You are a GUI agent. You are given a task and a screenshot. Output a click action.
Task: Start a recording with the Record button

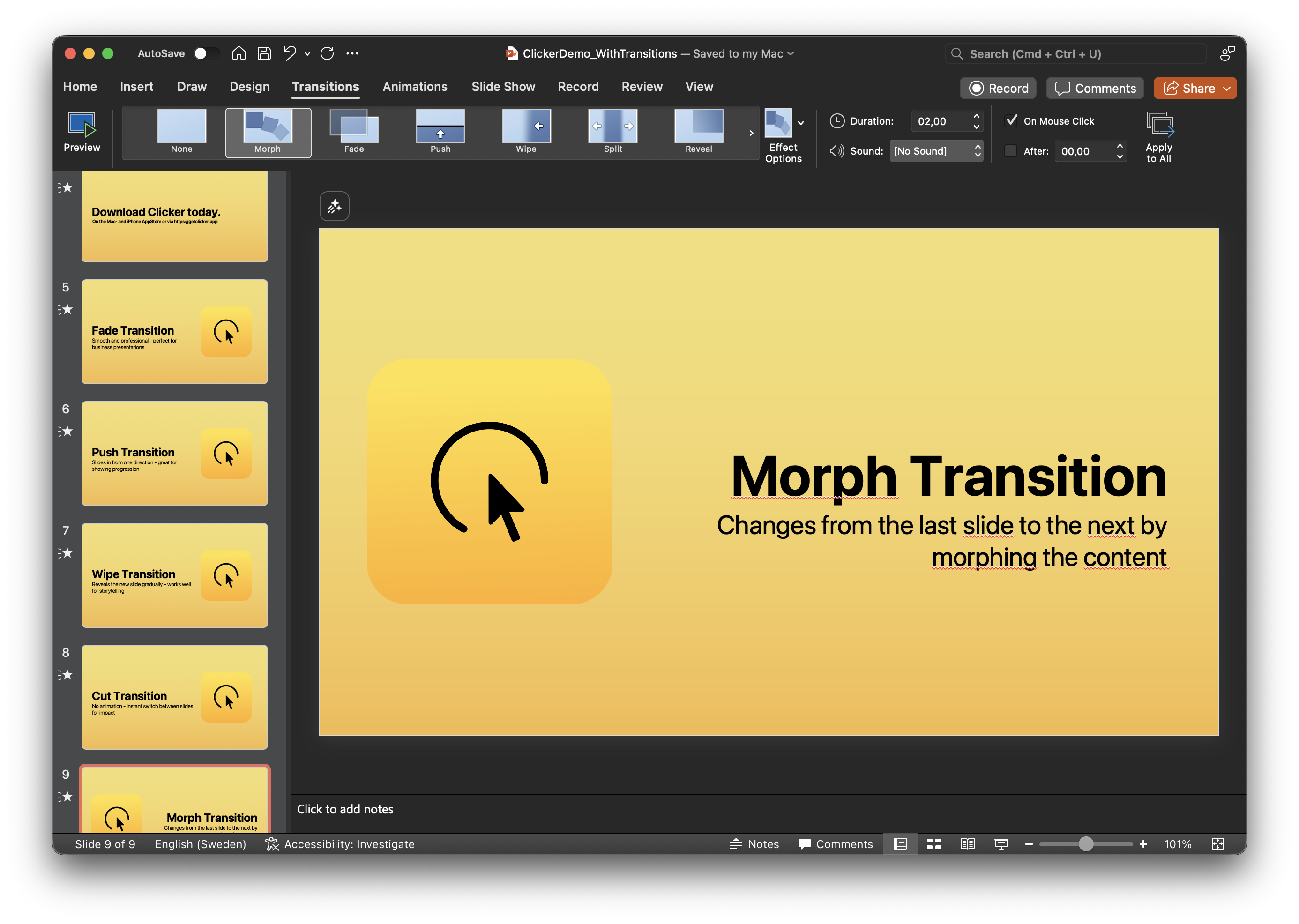pyautogui.click(x=998, y=88)
